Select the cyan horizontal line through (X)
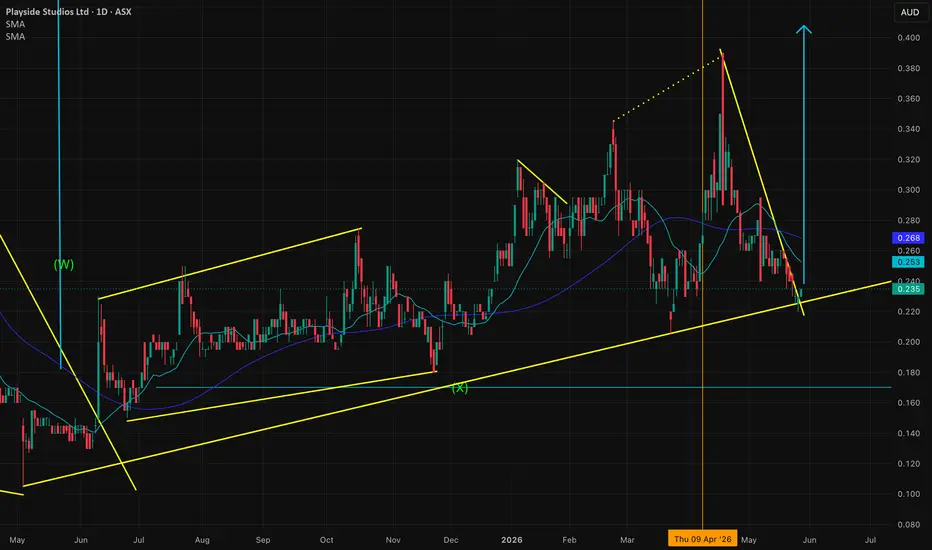Image resolution: width=932 pixels, height=550 pixels. [523, 388]
